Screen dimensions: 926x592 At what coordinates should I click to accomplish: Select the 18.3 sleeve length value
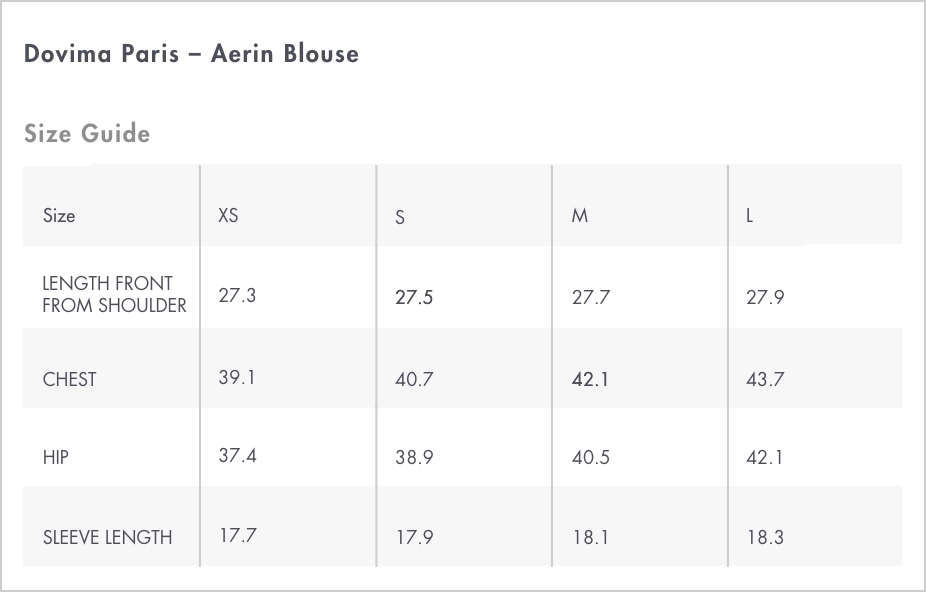(x=765, y=538)
